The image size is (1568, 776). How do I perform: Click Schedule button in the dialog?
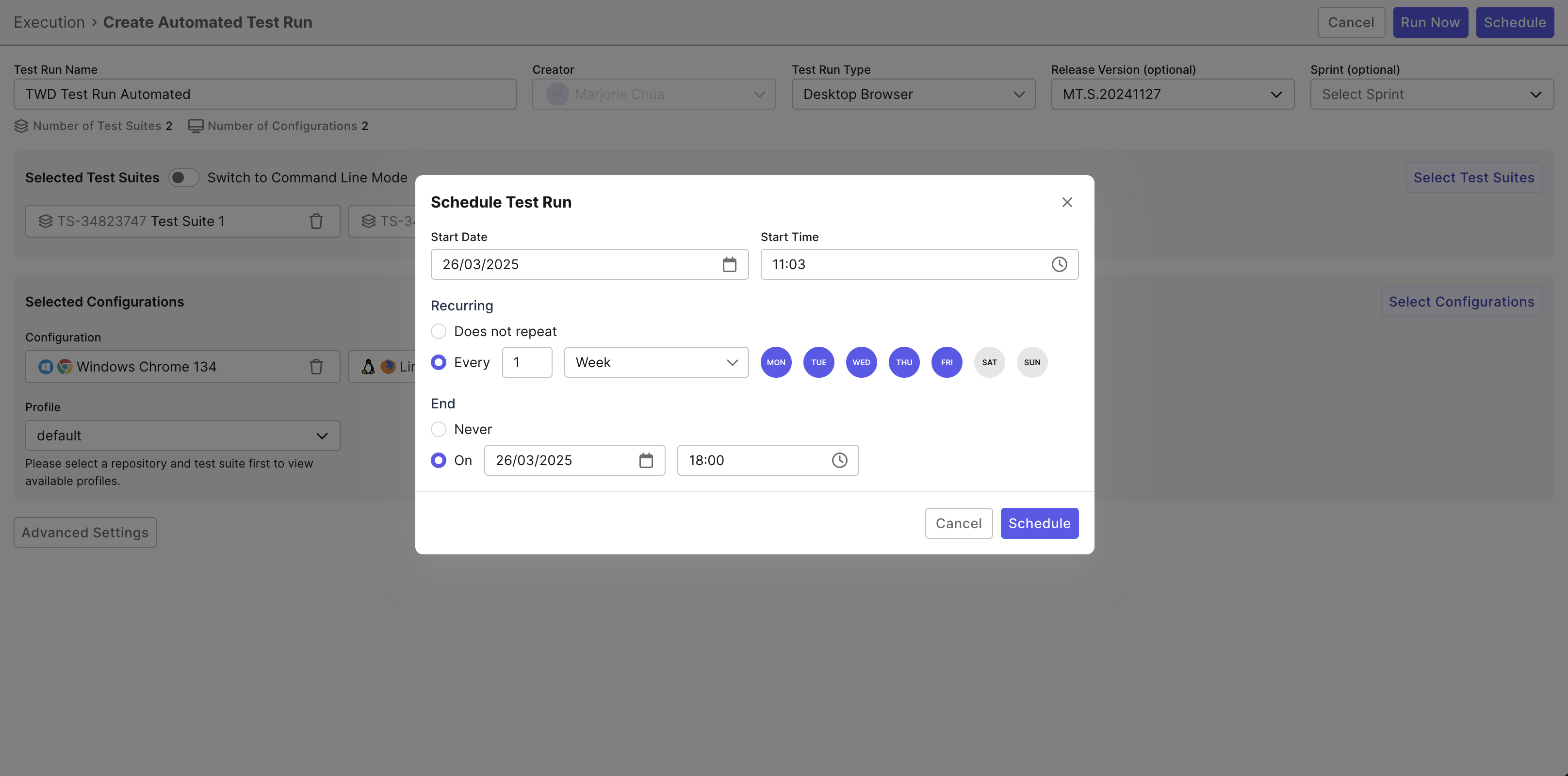point(1039,523)
